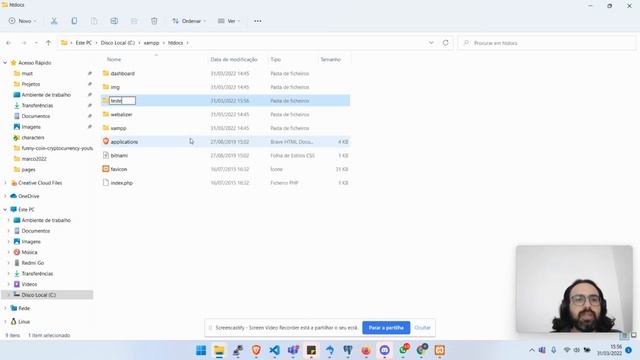This screenshot has width=640, height=360.
Task: Open the three-dots more options menu
Action: [x=258, y=21]
